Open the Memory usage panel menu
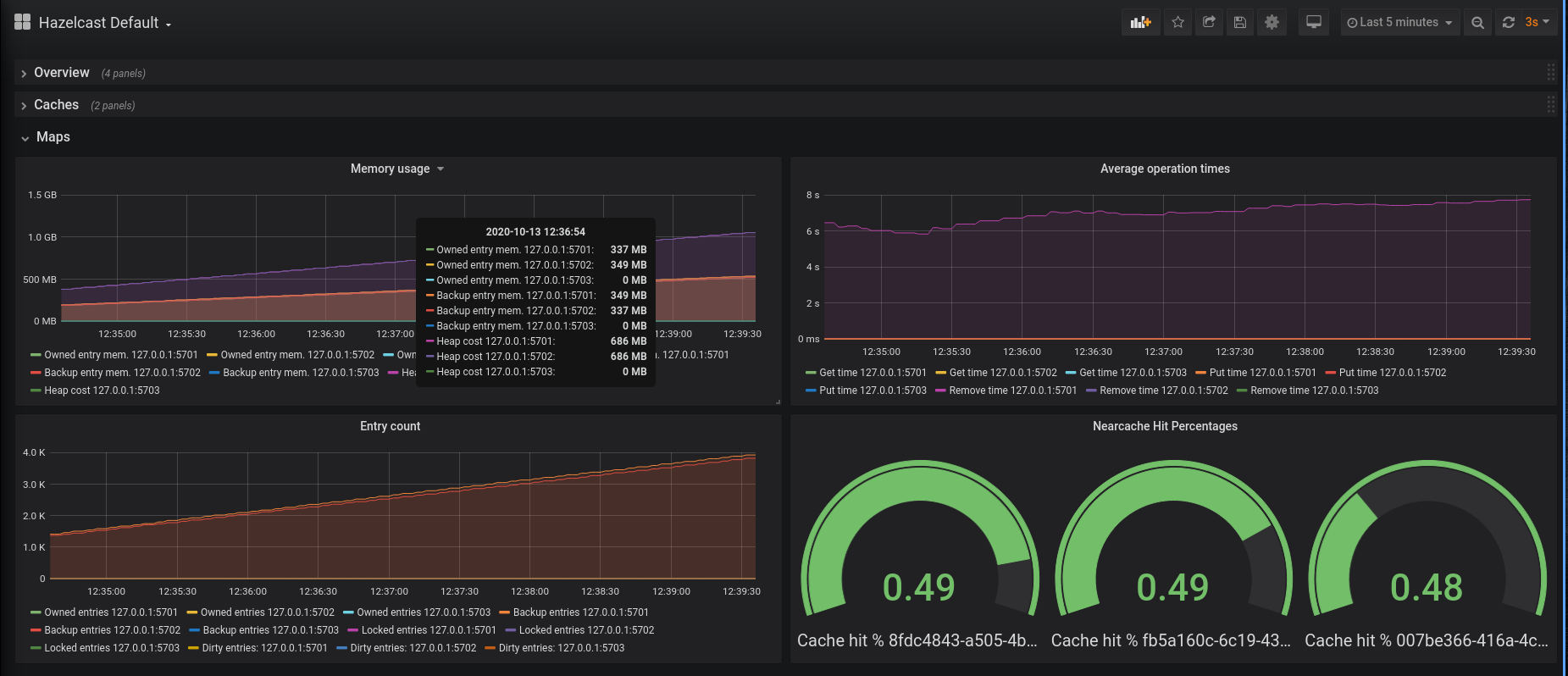1568x676 pixels. (397, 169)
